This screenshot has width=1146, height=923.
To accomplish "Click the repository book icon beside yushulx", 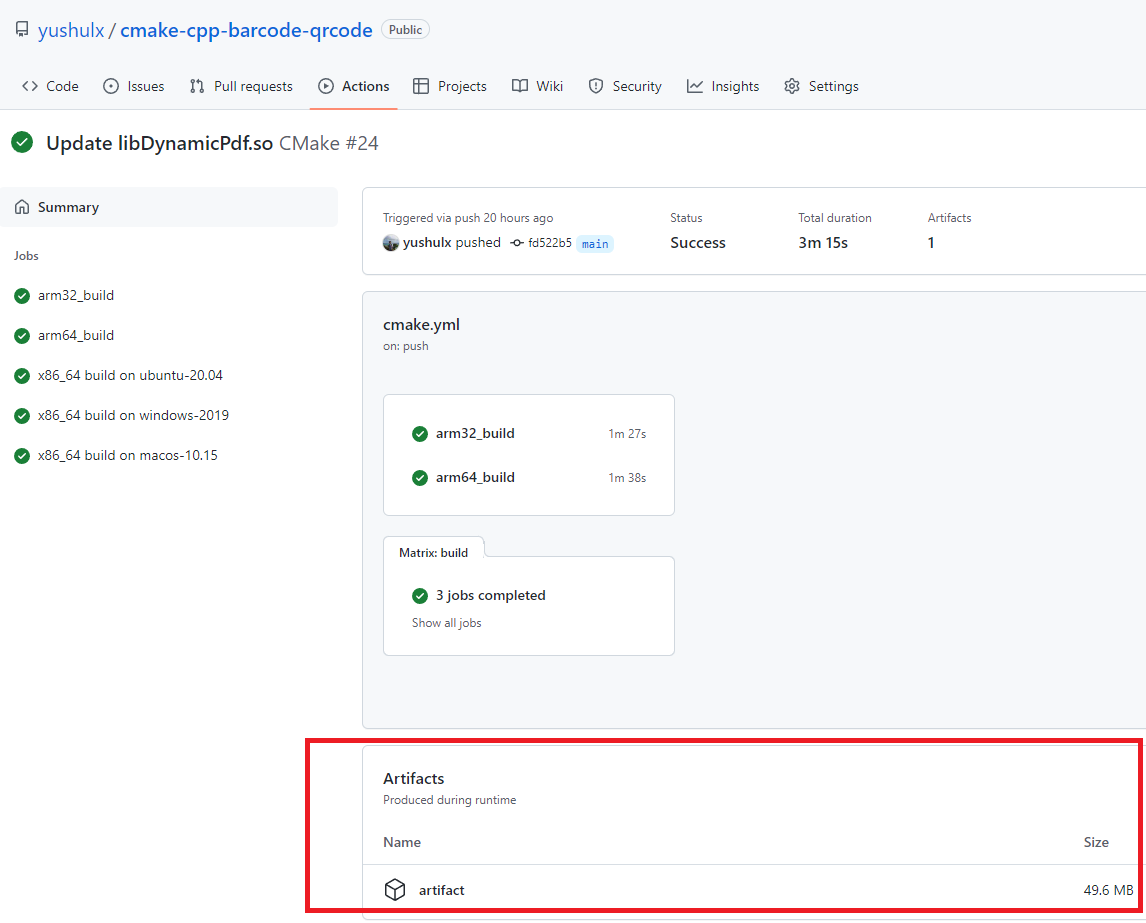I will 22,30.
